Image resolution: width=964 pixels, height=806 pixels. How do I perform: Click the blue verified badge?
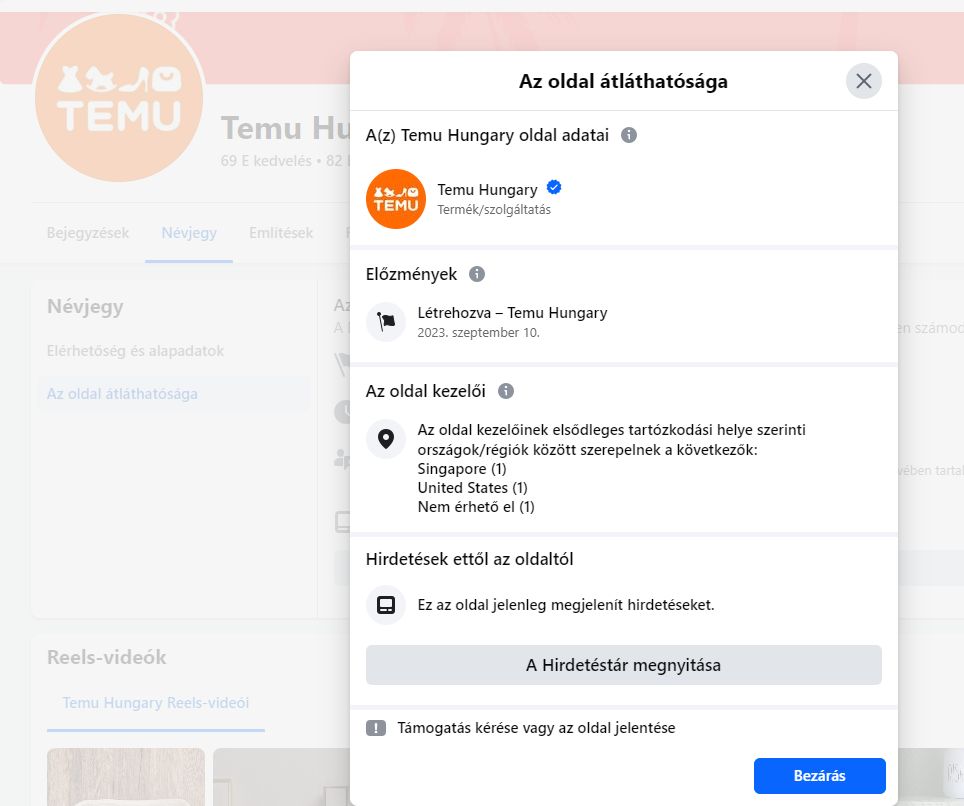[x=553, y=188]
